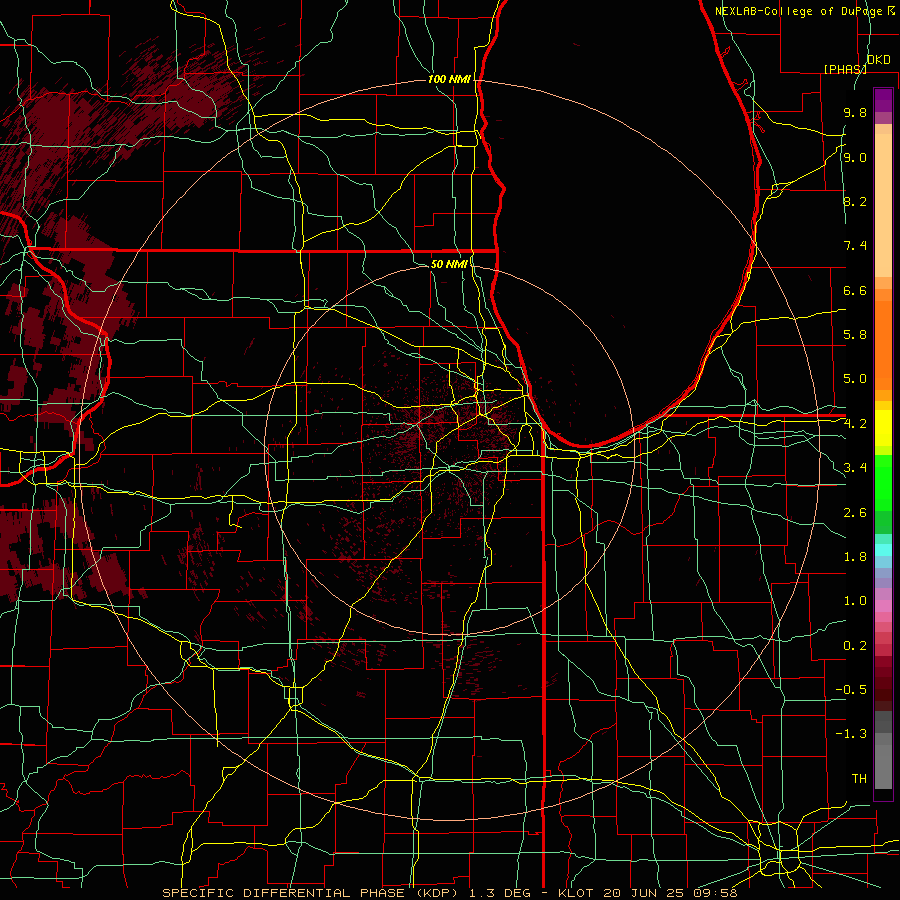Click the 5.0 value on the KDP scale

coord(855,379)
